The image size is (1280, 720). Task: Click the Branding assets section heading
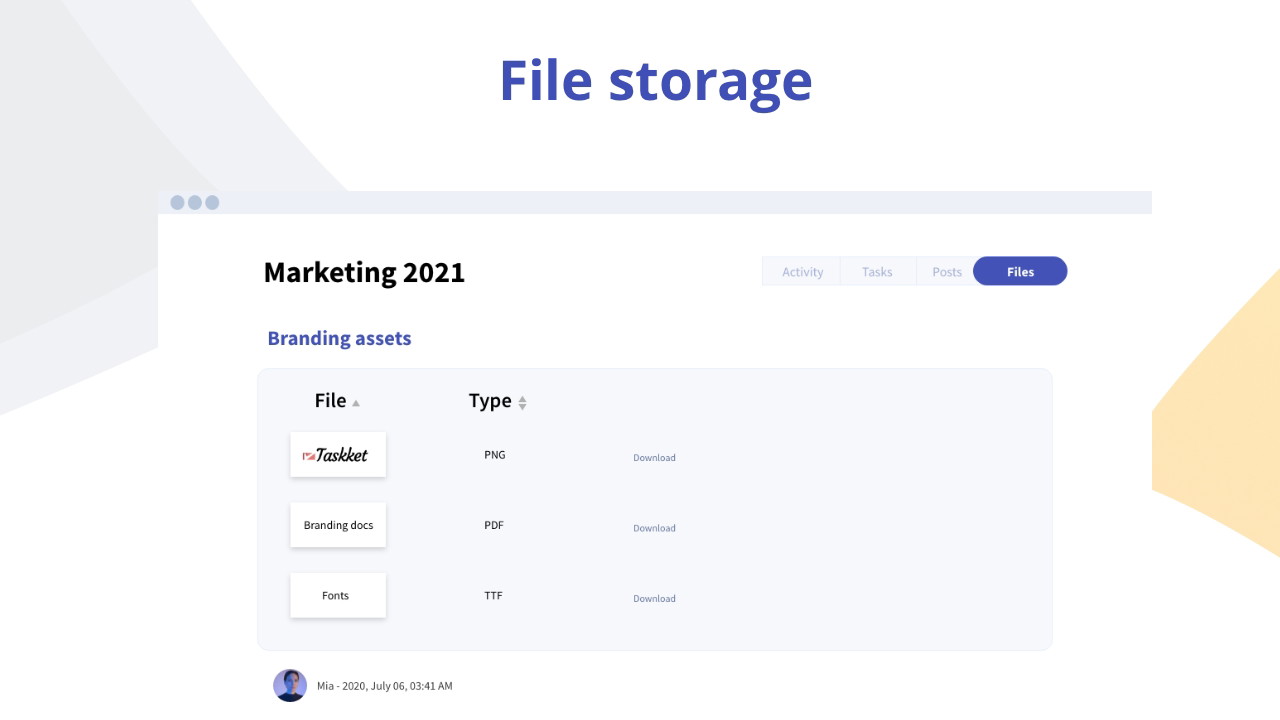coord(339,338)
